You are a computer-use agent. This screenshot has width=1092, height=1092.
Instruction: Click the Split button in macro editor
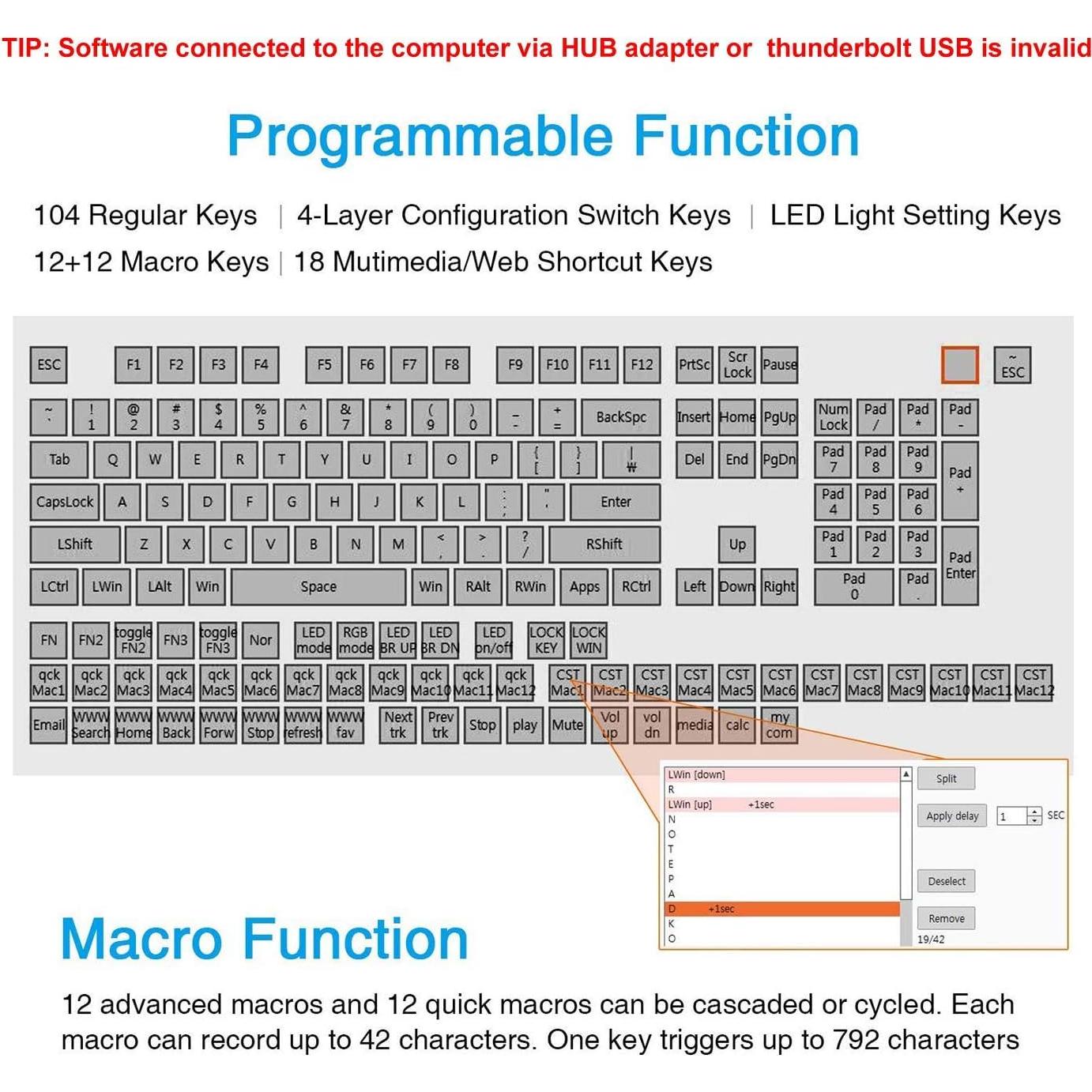pos(946,778)
